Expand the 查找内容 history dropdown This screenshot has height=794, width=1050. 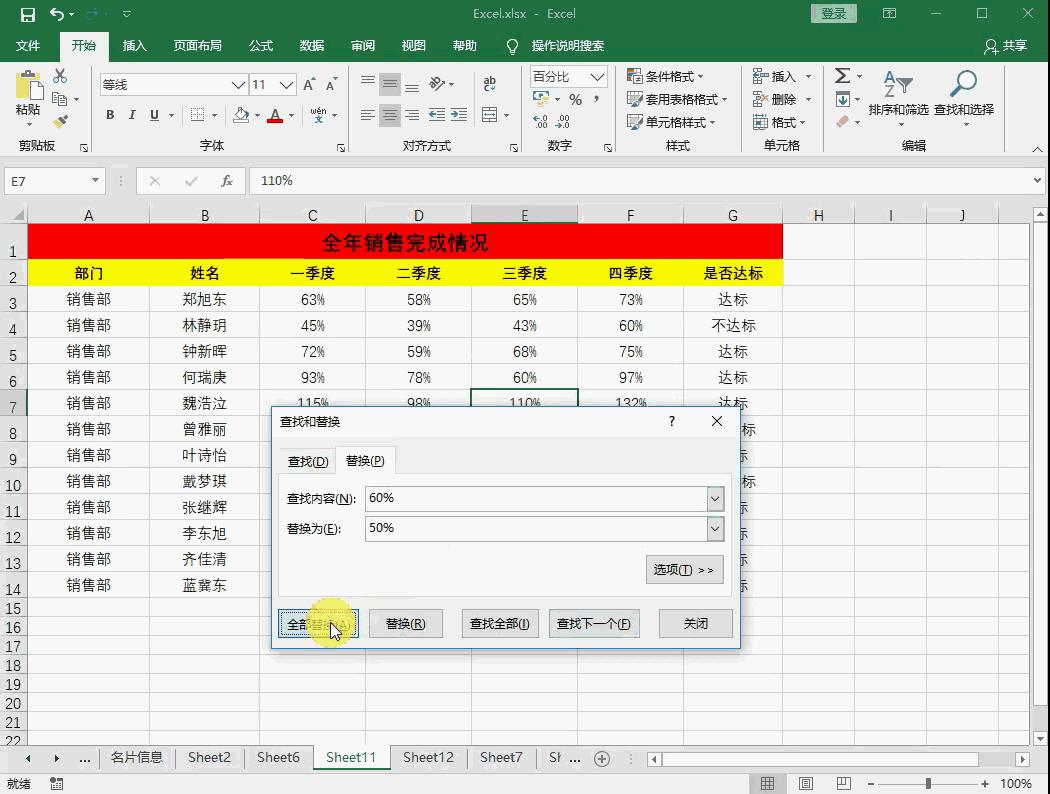click(713, 498)
